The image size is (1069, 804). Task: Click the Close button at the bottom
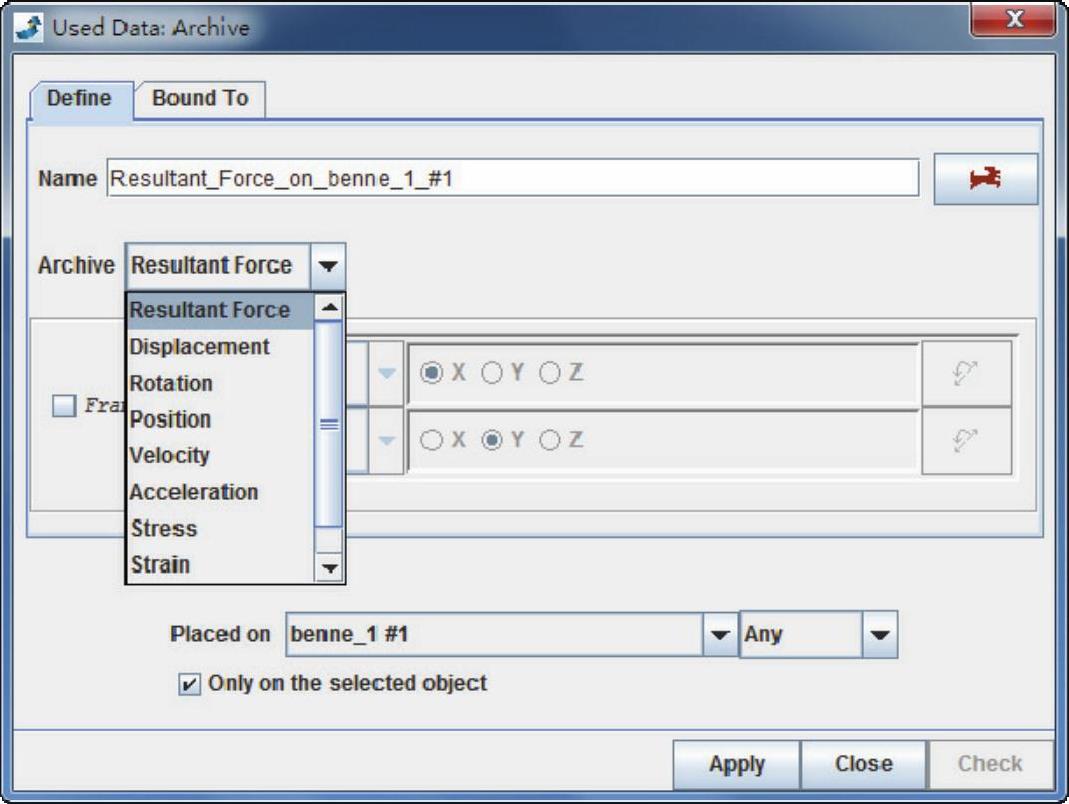tap(863, 764)
